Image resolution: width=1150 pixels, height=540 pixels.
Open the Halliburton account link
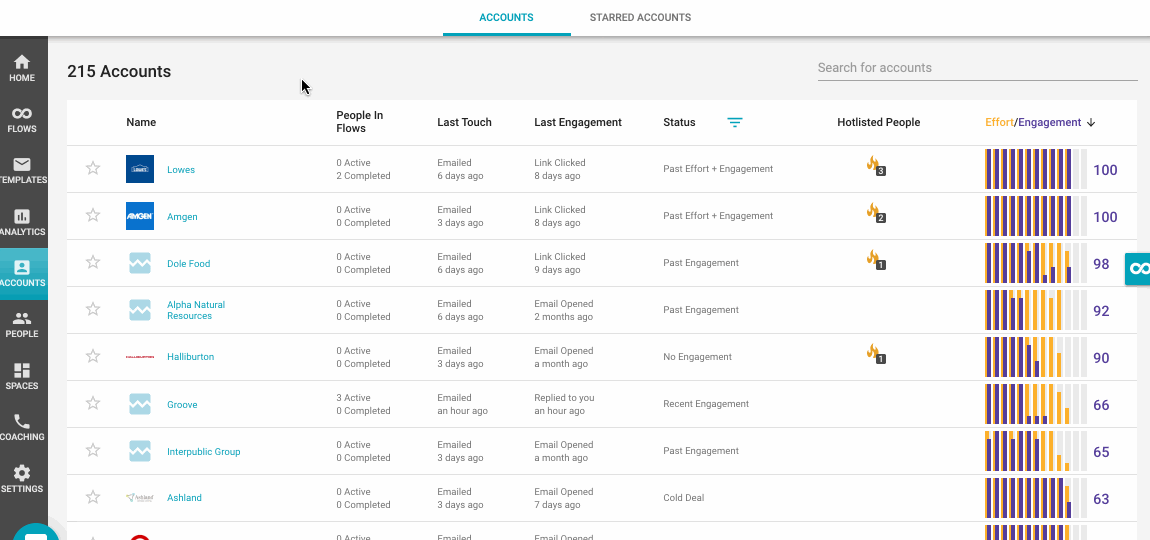pos(191,357)
